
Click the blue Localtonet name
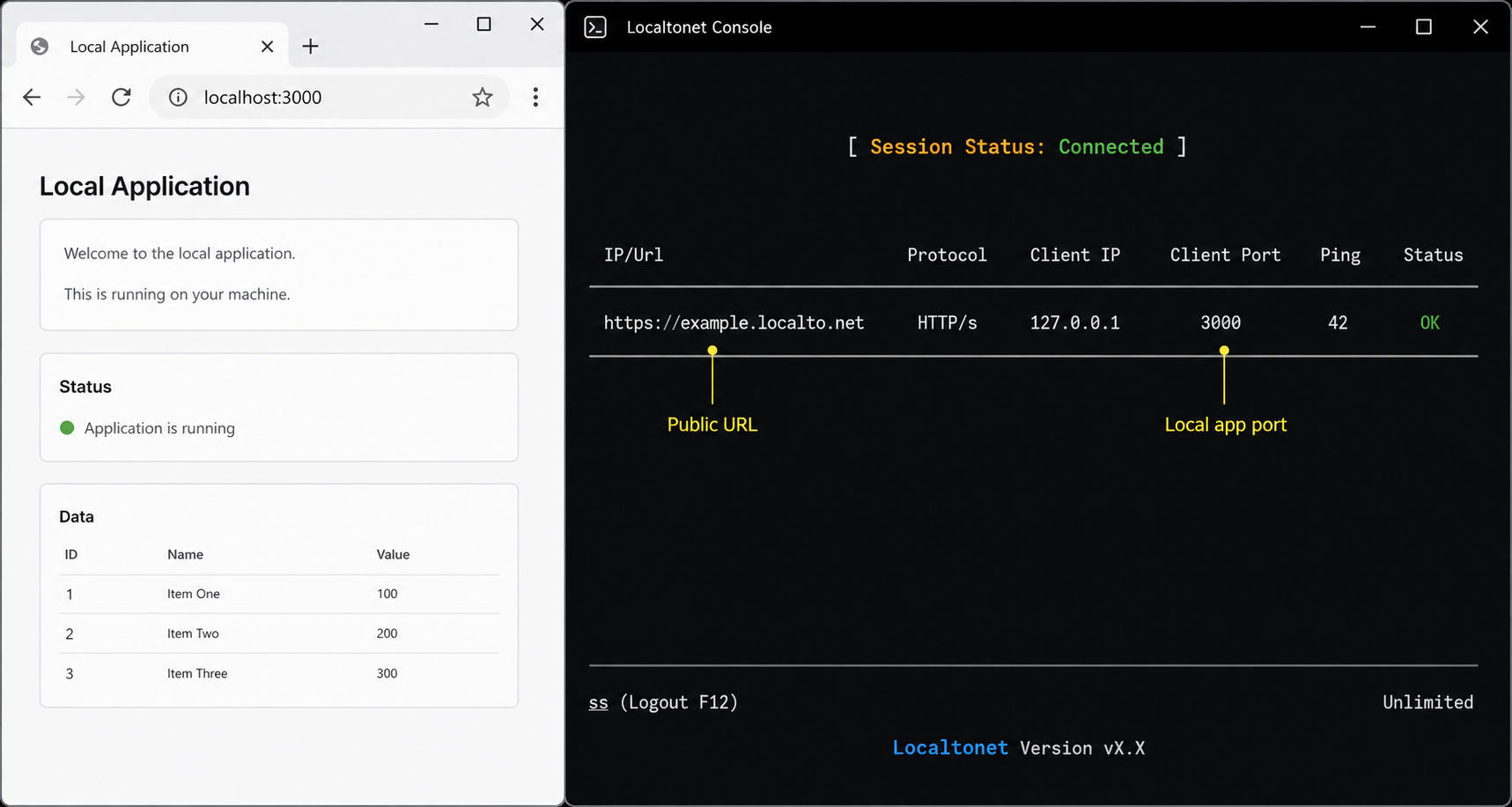[950, 748]
